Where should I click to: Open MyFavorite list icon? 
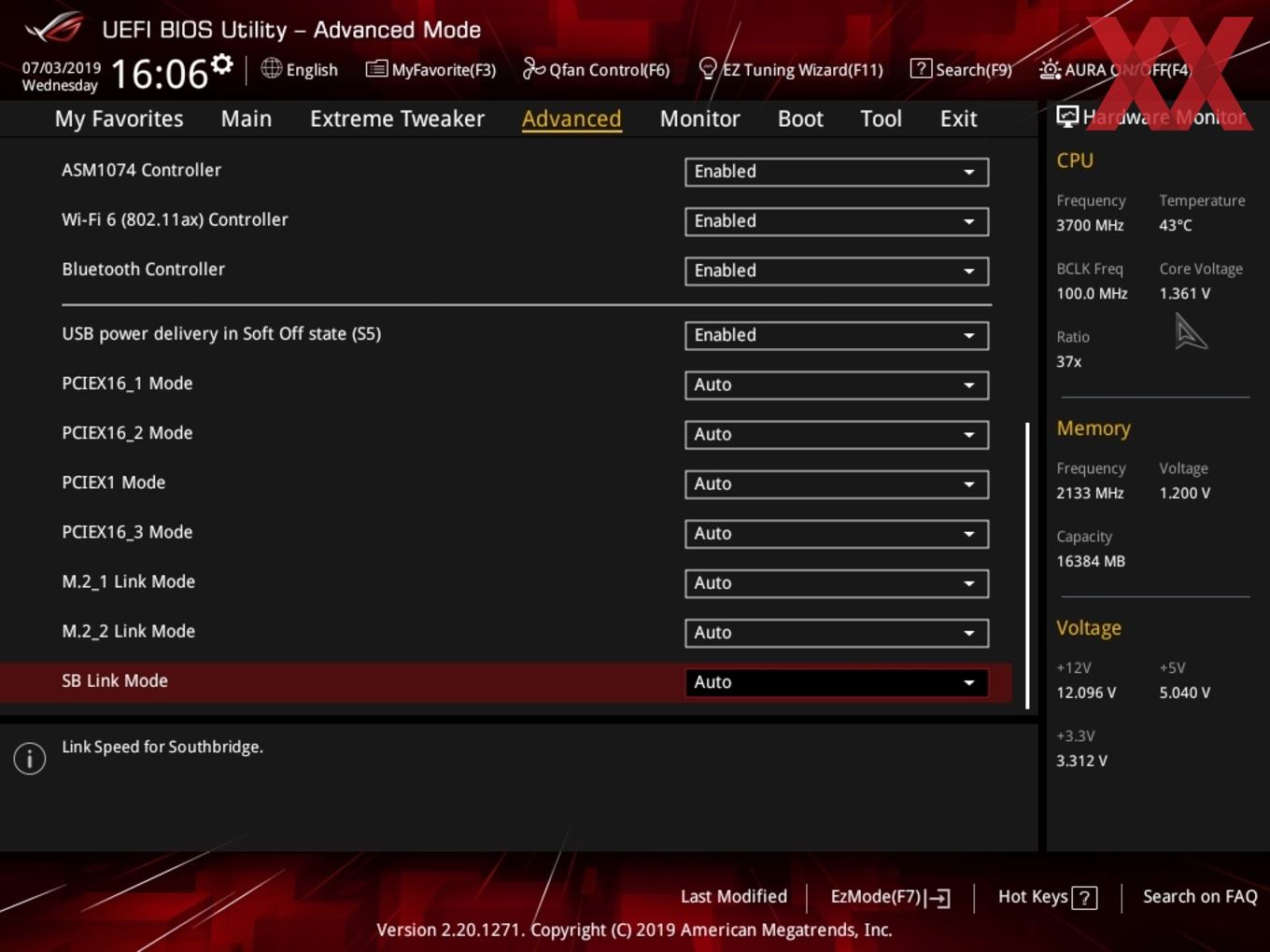[x=376, y=69]
